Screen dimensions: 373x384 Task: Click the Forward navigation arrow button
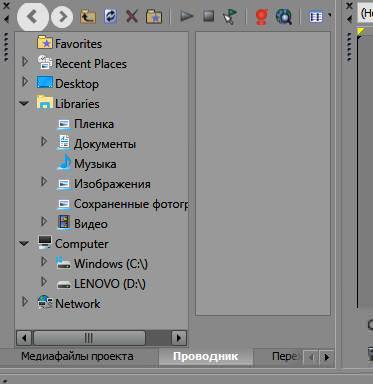(62, 17)
